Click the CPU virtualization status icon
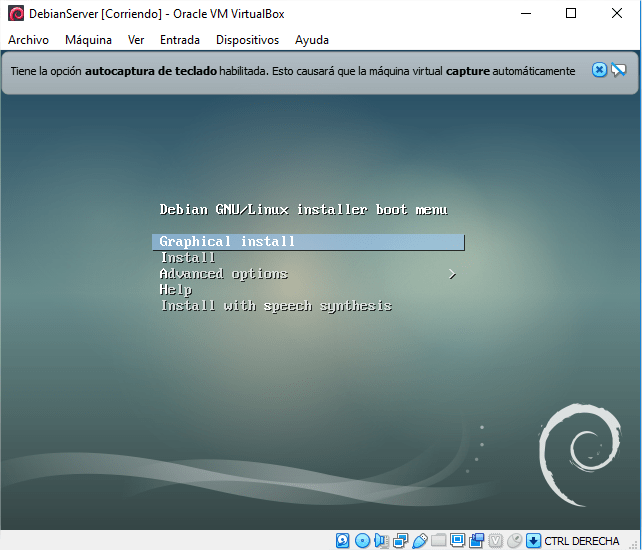642x550 pixels. [x=495, y=541]
